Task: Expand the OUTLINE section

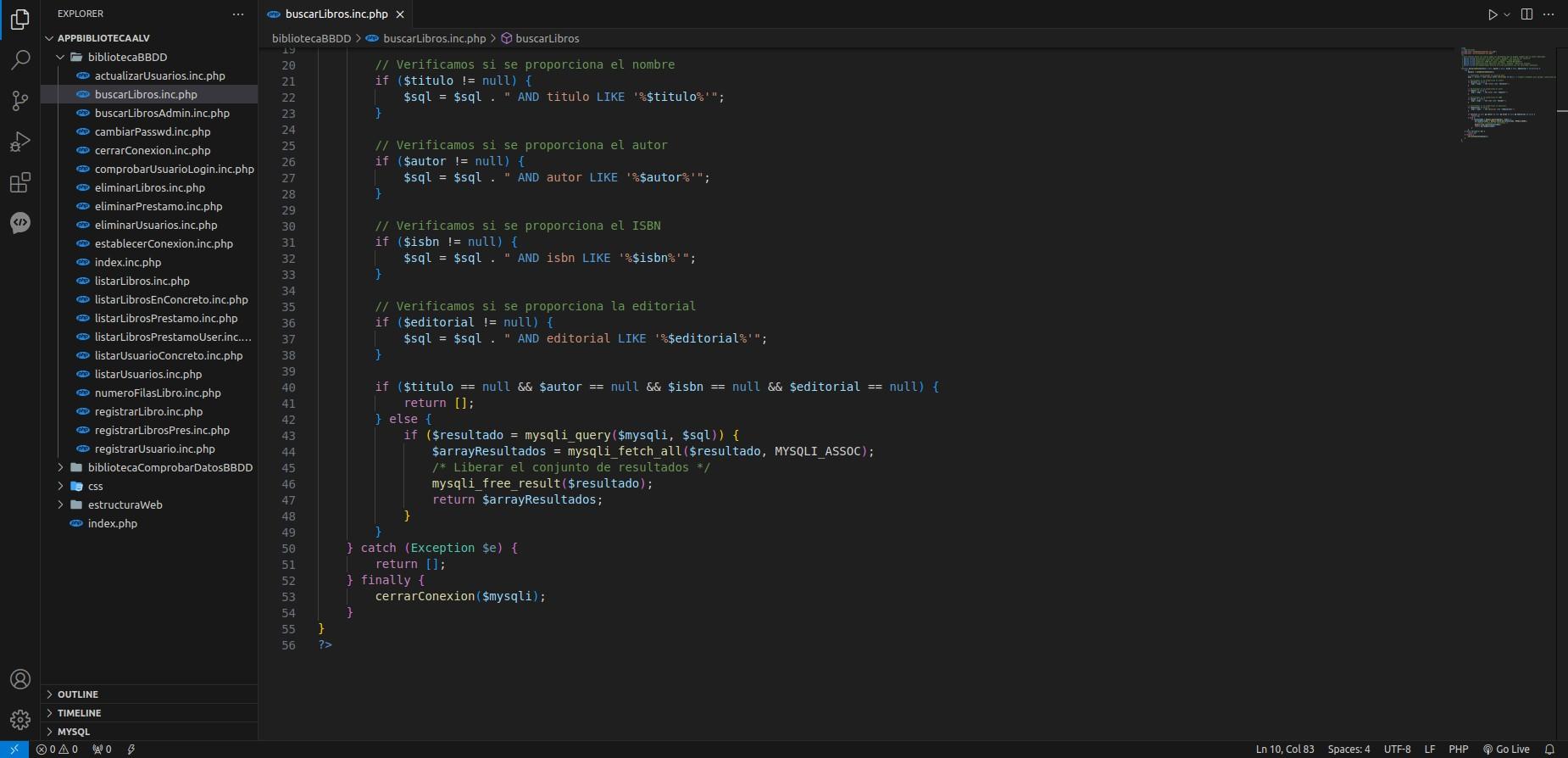Action: point(149,694)
